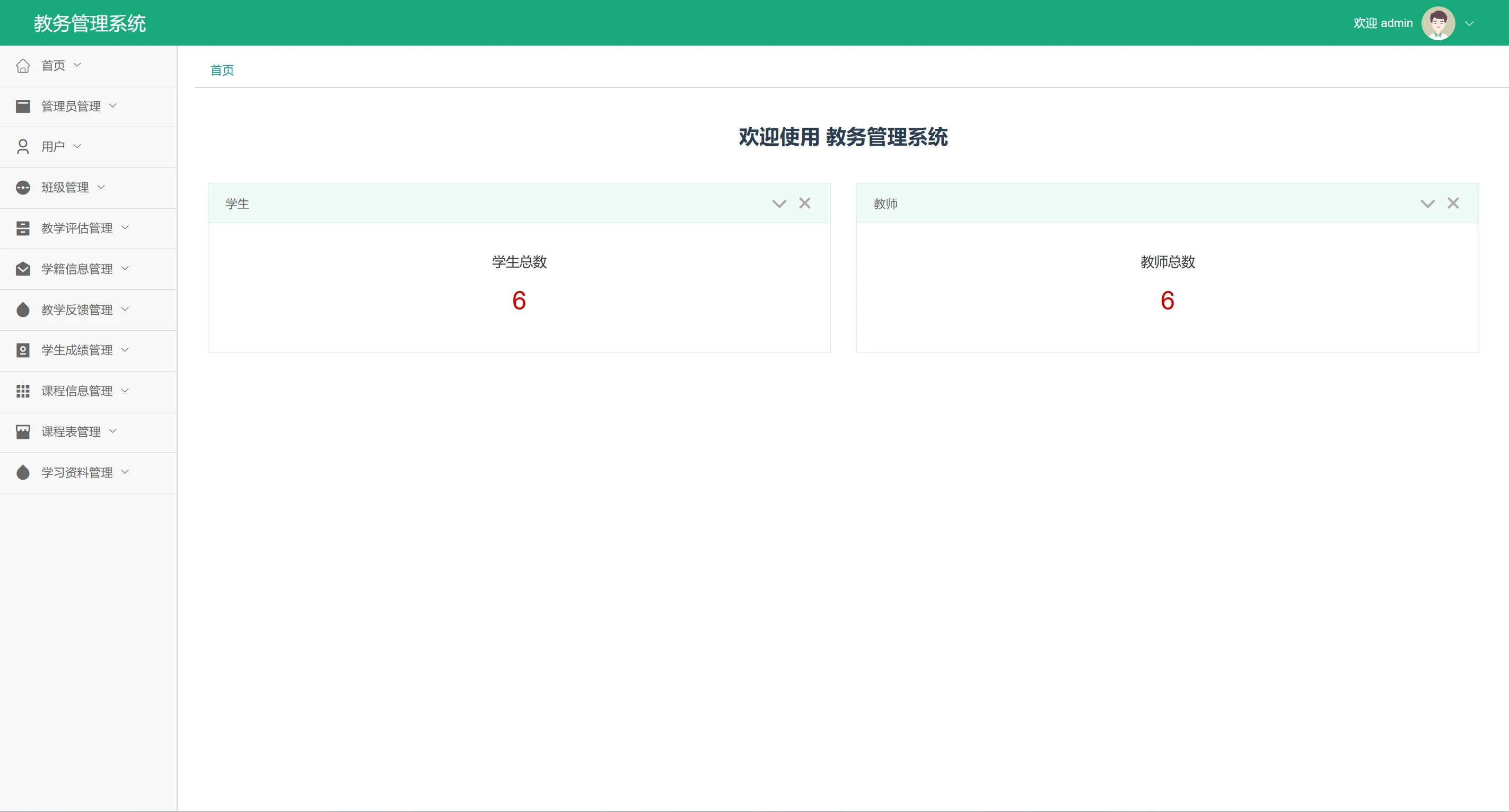This screenshot has width=1509, height=812.
Task: Expand the 教学反馈管理 menu chevron
Action: point(125,309)
